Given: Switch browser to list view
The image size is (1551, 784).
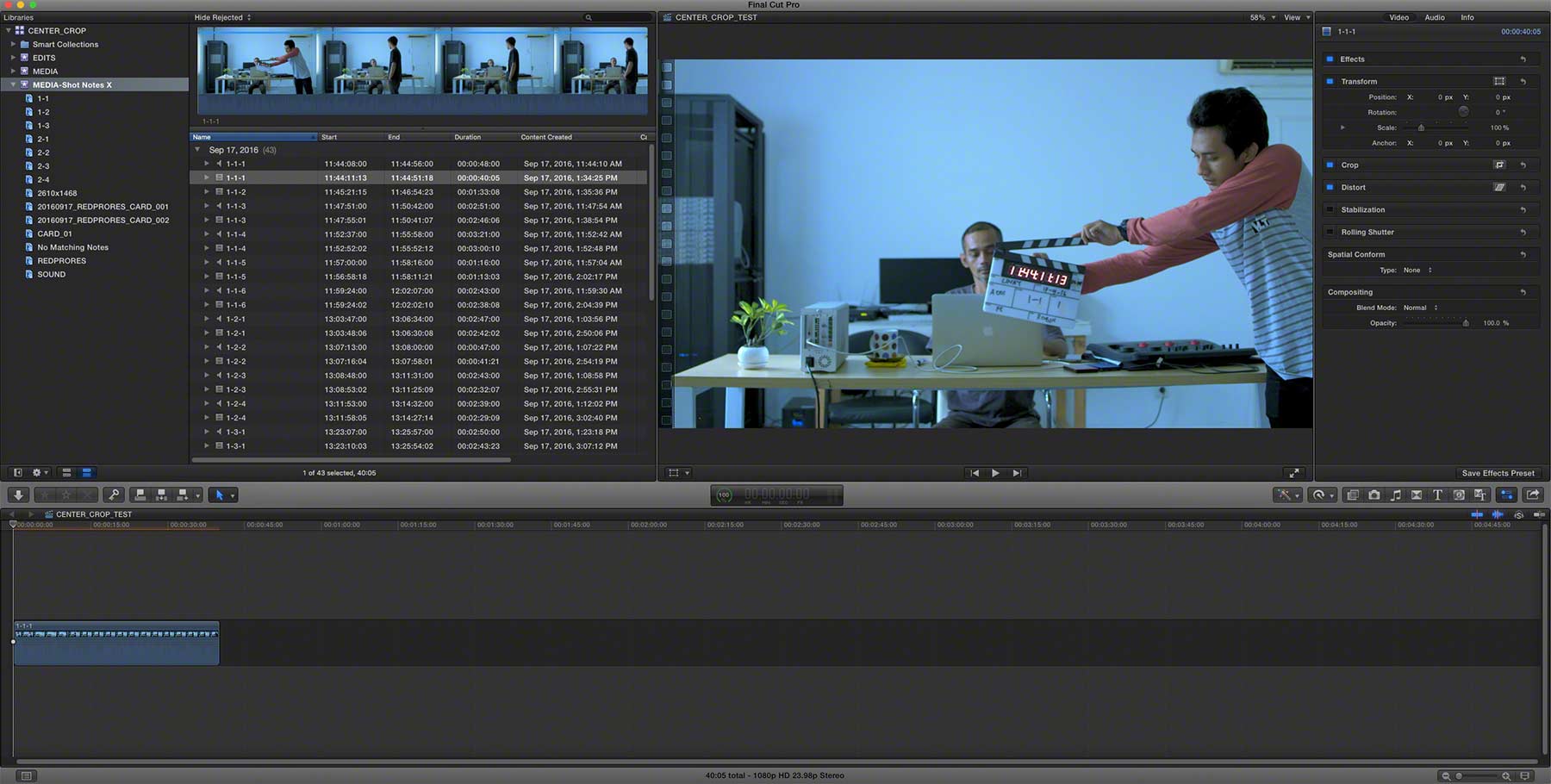Looking at the screenshot, I should 87,473.
